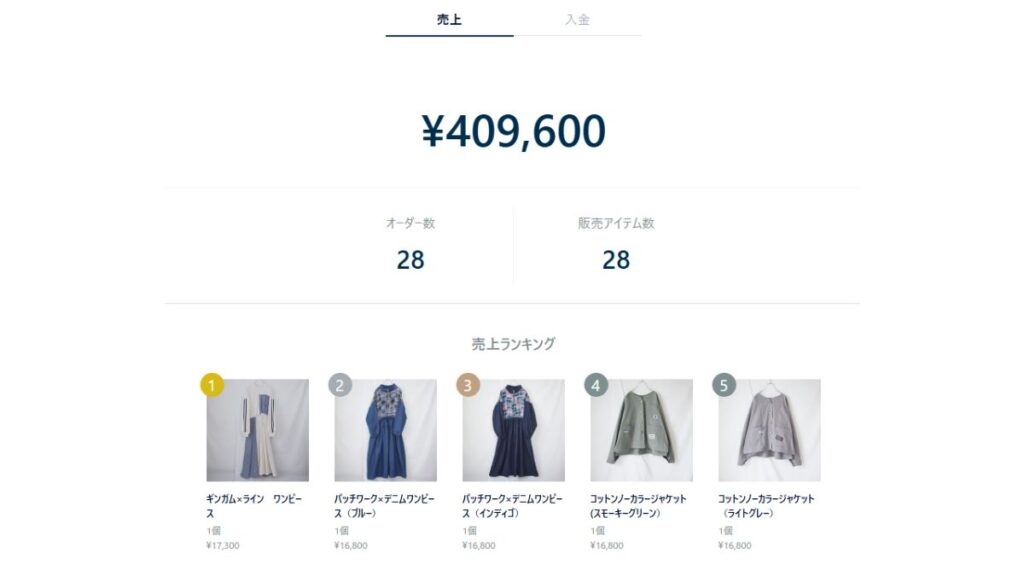Click the rank 4 badge
The height and width of the screenshot is (576, 1024).
point(596,385)
